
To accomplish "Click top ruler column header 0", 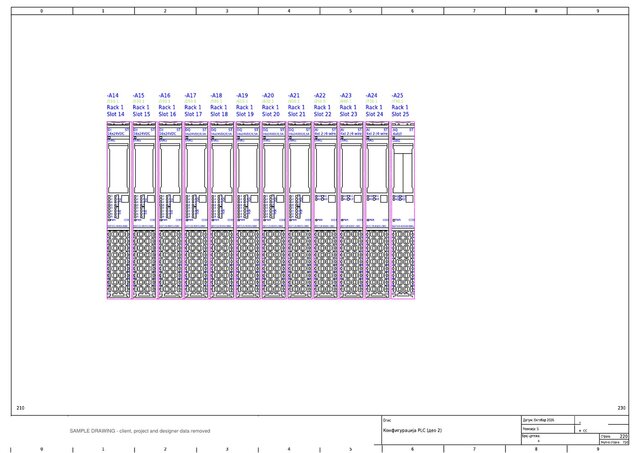I will coord(42,11).
